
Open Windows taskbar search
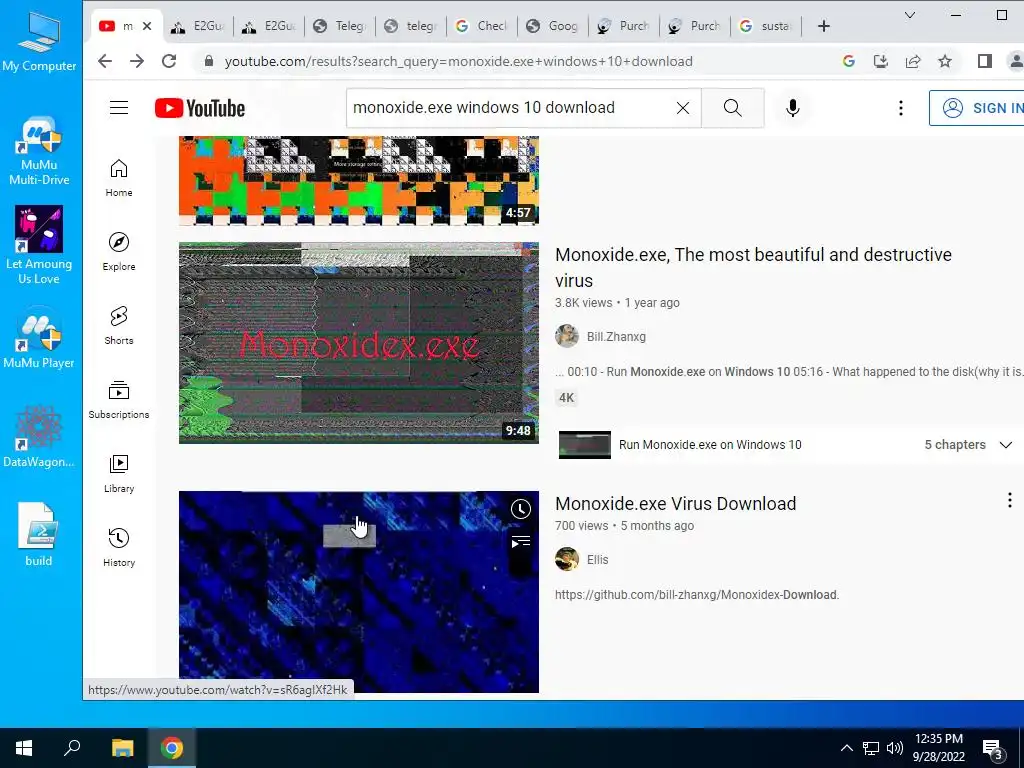coord(72,748)
